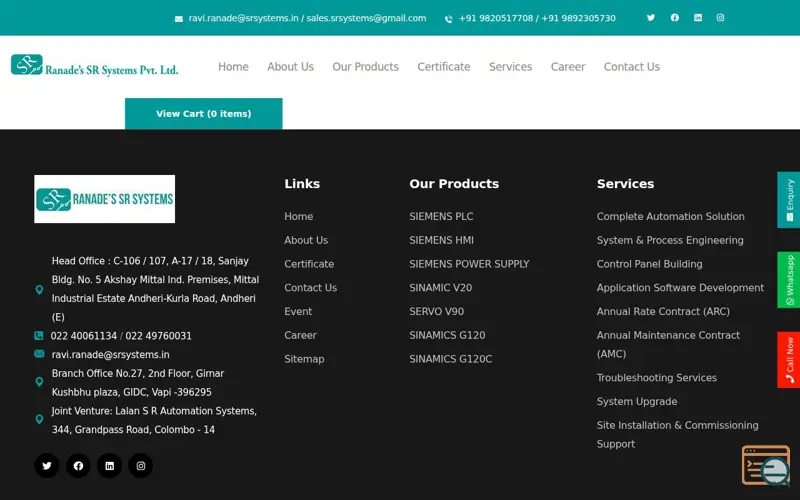Click the Joint Venture location pin icon

[x=39, y=419]
